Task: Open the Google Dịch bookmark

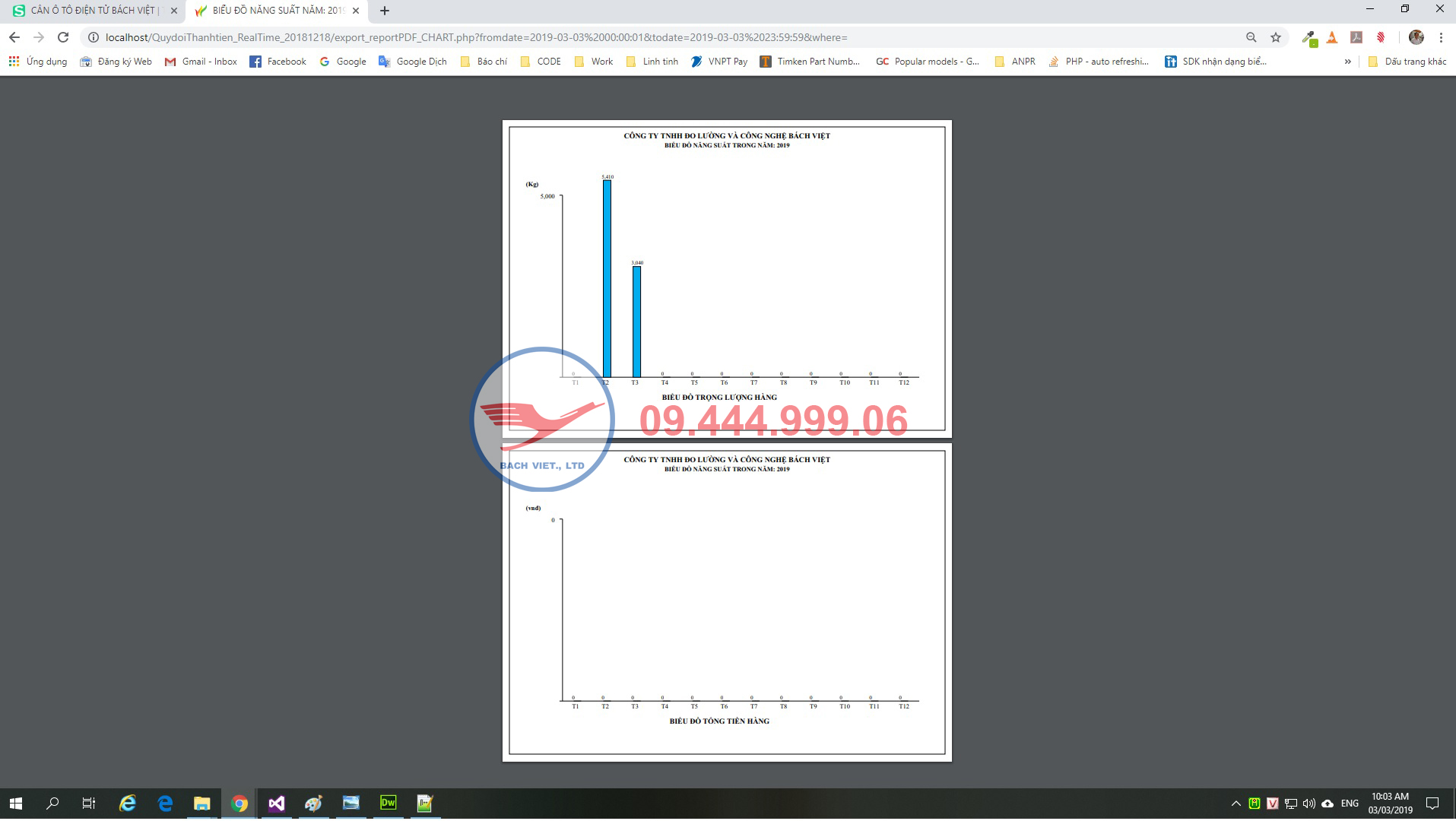Action: point(413,62)
